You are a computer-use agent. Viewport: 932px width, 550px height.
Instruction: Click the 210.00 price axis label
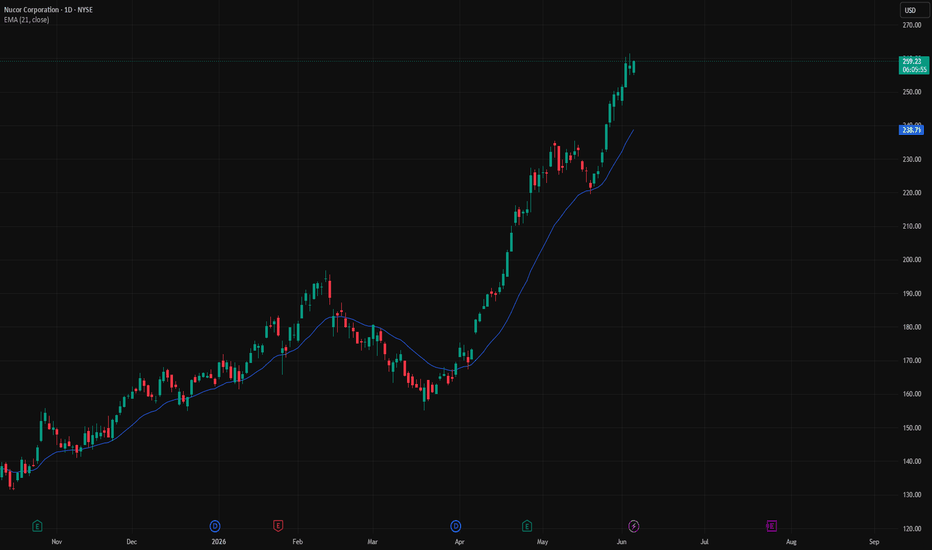pyautogui.click(x=912, y=226)
